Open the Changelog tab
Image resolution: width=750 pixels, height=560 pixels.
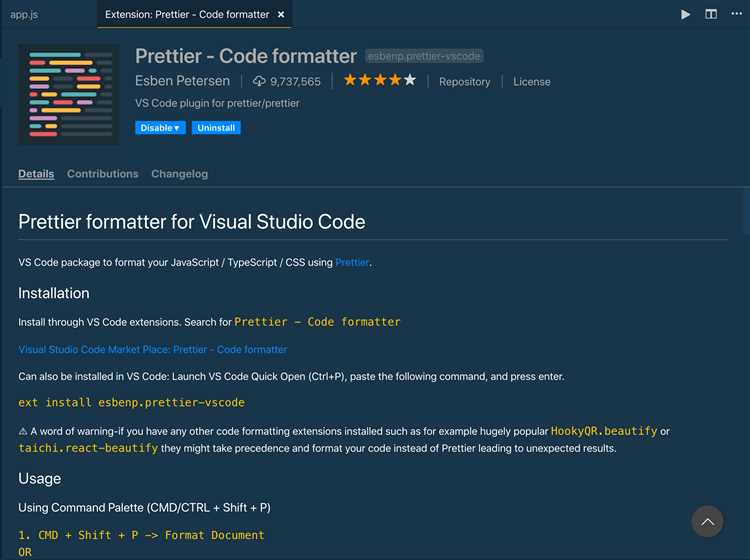coord(179,174)
